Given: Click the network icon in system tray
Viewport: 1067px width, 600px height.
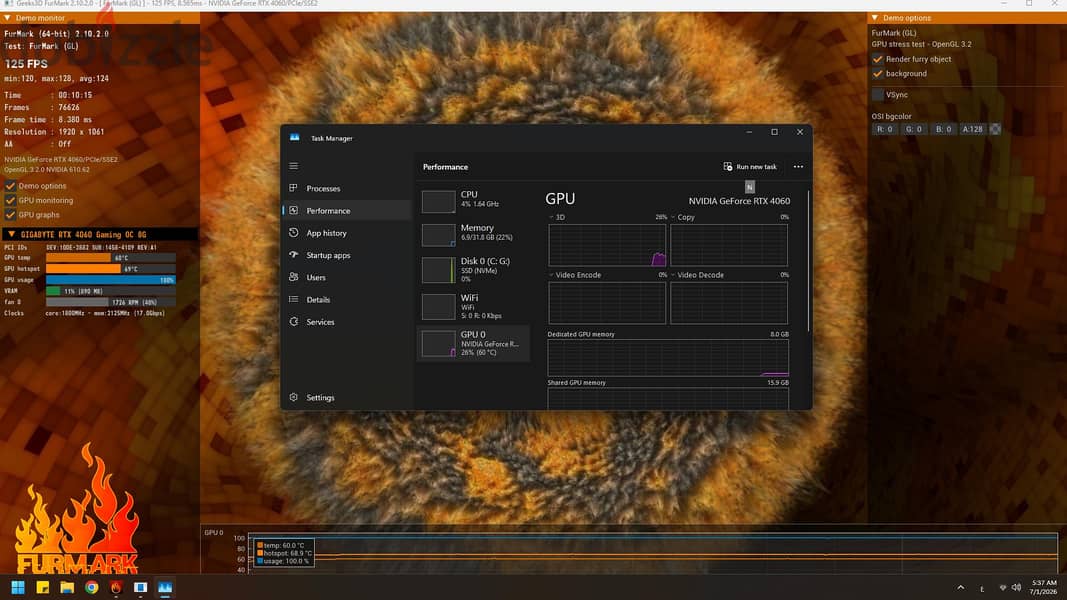Looking at the screenshot, I should pos(1002,587).
